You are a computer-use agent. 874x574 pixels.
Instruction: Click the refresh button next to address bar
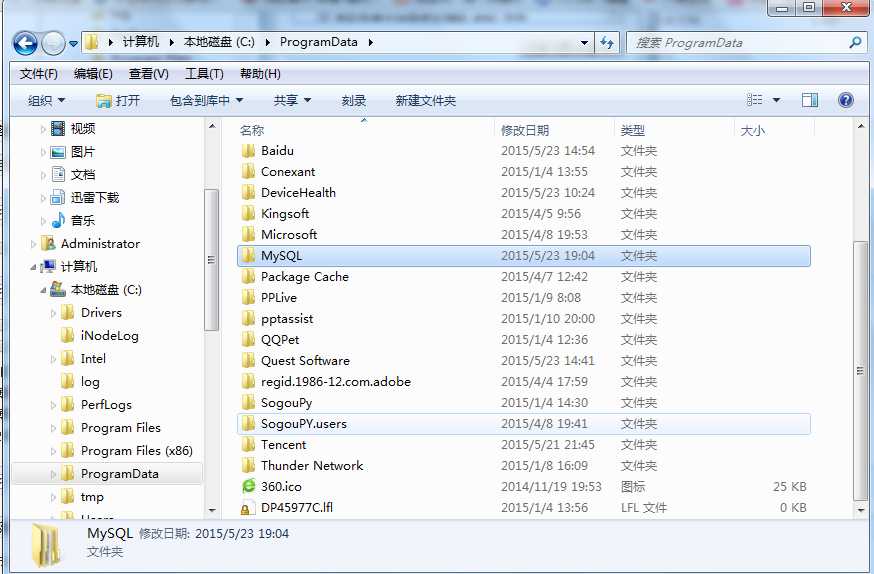tap(606, 42)
